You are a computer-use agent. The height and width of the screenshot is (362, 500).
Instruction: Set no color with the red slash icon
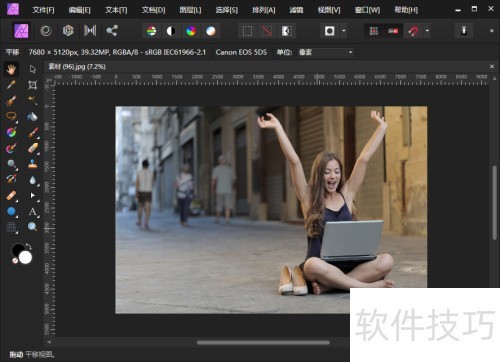pyautogui.click(x=15, y=261)
